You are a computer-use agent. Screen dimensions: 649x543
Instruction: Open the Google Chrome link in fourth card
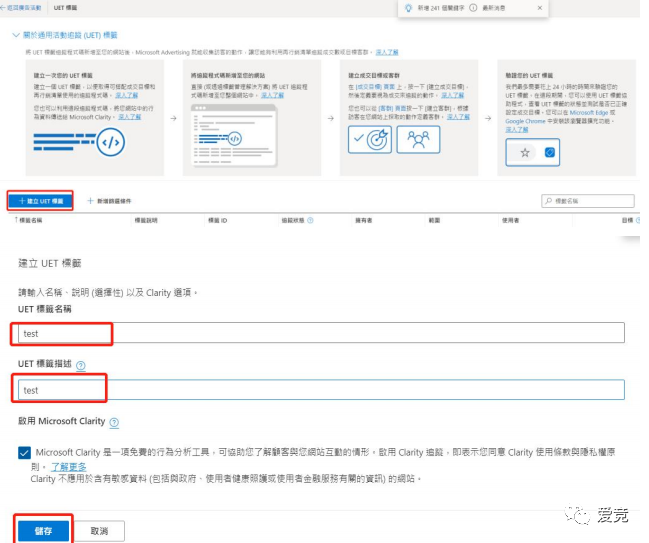(525, 121)
